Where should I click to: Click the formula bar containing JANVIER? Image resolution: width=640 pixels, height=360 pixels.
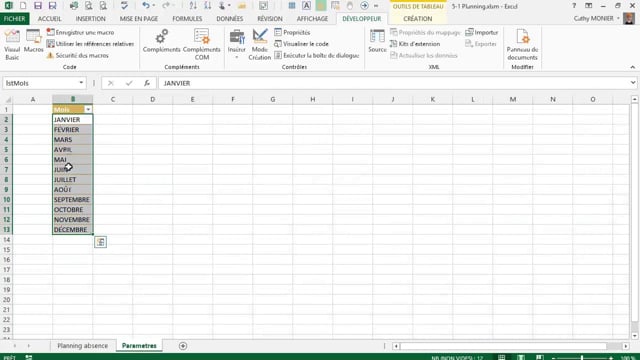(x=394, y=83)
